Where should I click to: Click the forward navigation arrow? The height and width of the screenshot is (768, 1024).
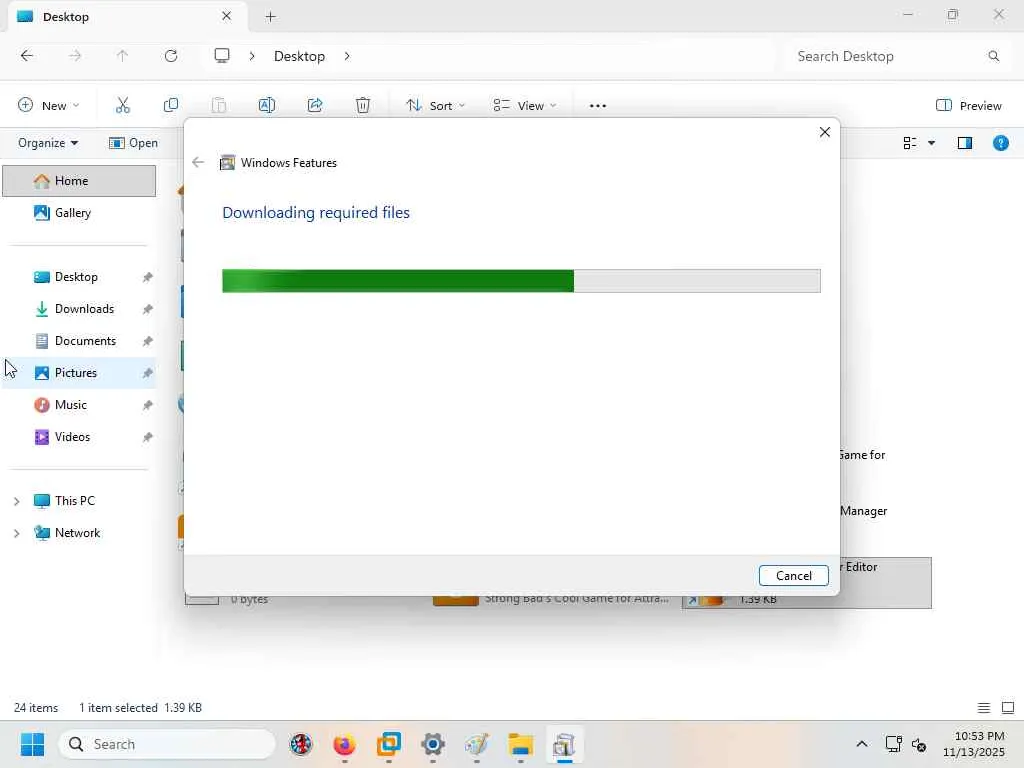[x=75, y=56]
